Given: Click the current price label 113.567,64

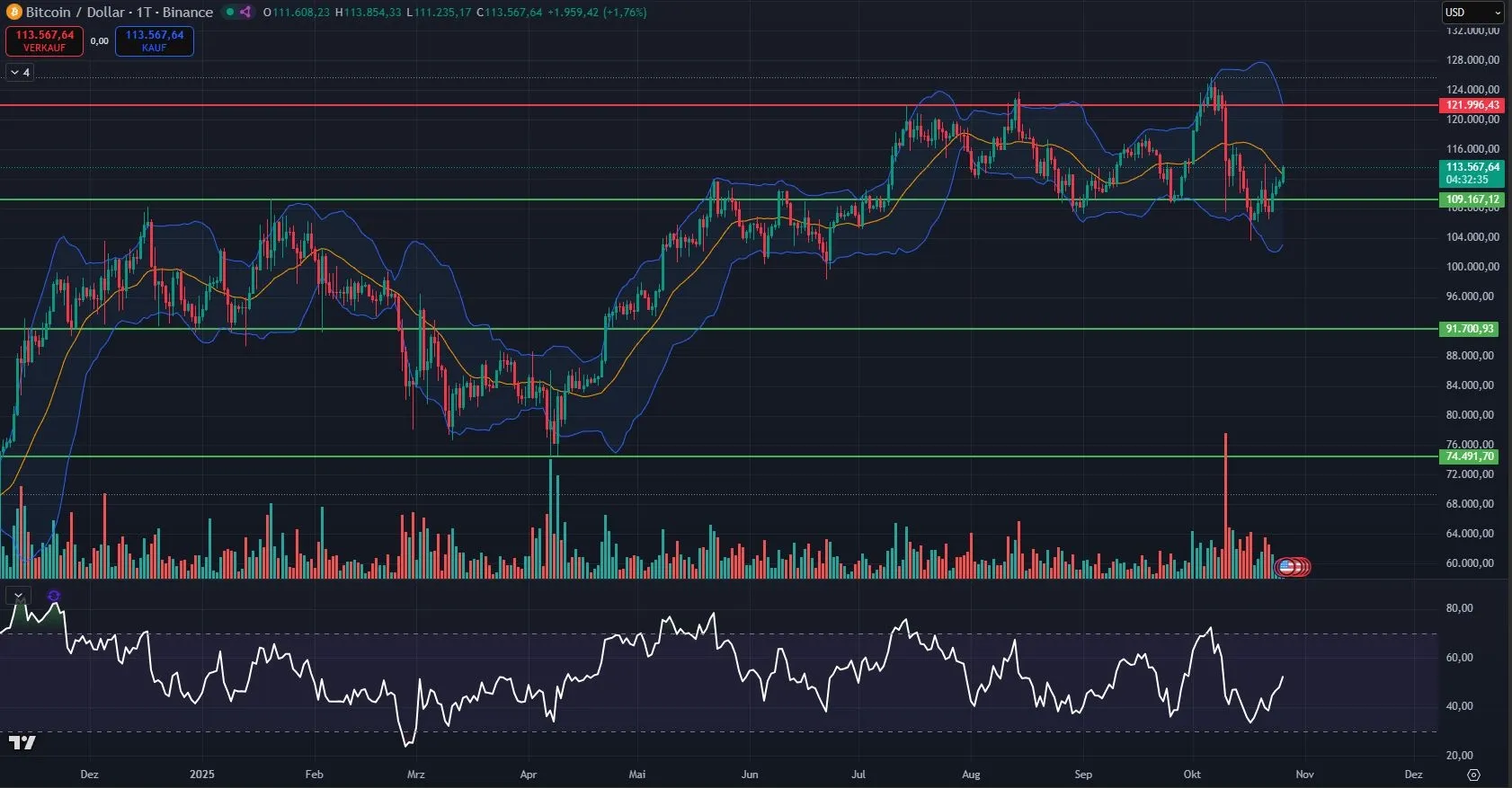Looking at the screenshot, I should (1472, 167).
